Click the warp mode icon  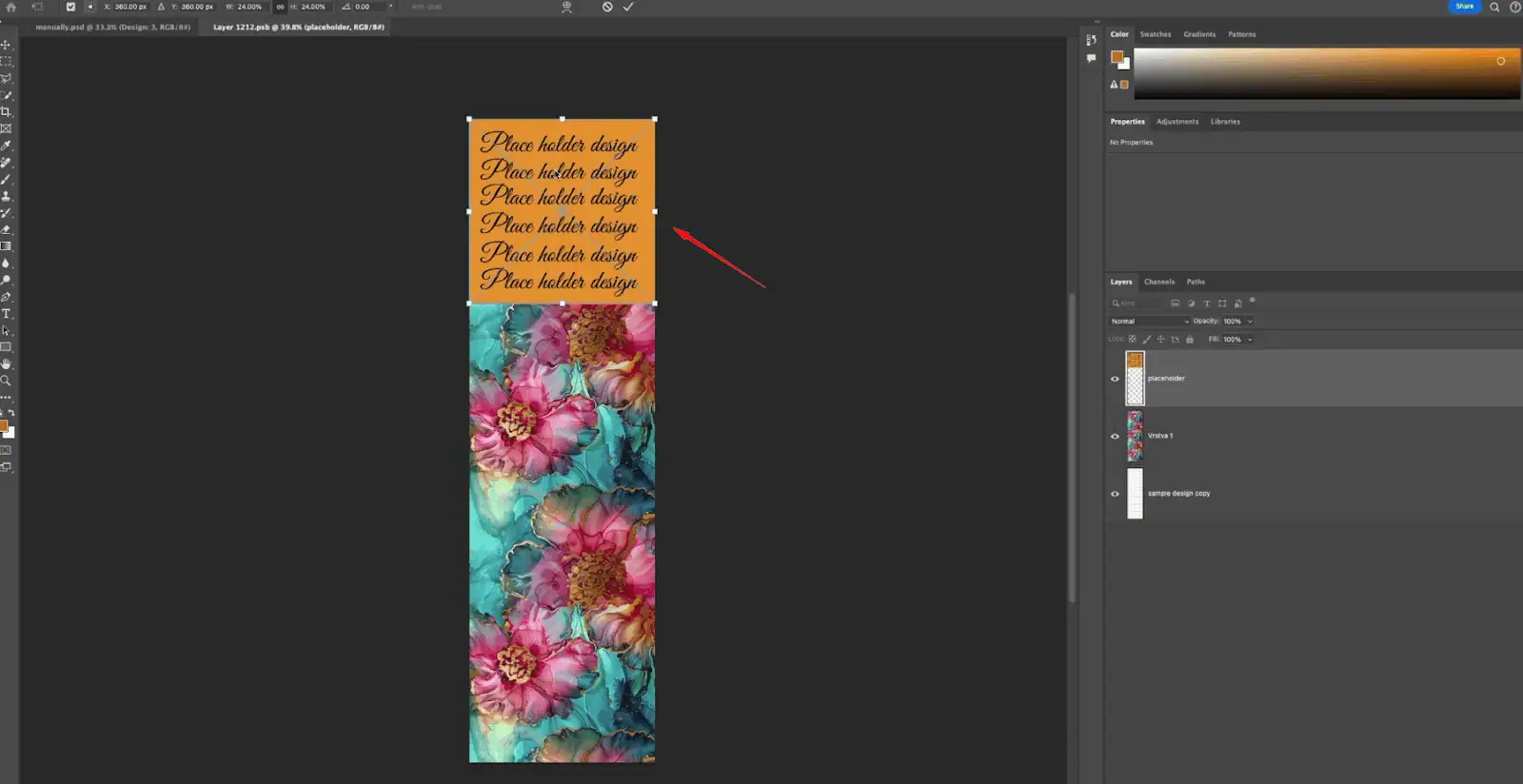coord(566,7)
